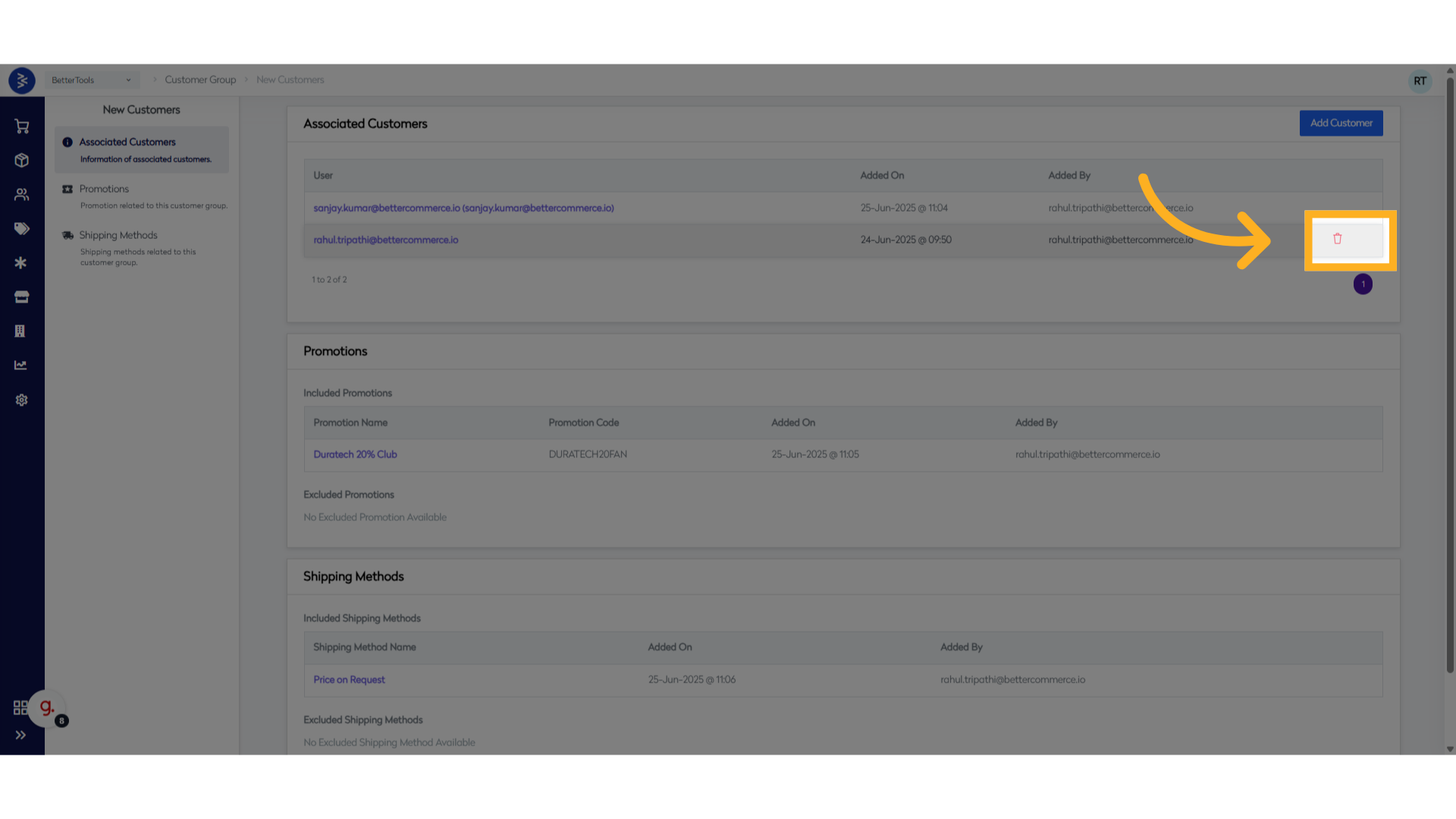1456x819 pixels.
Task: Select Promotions in the left panel
Action: 105,190
